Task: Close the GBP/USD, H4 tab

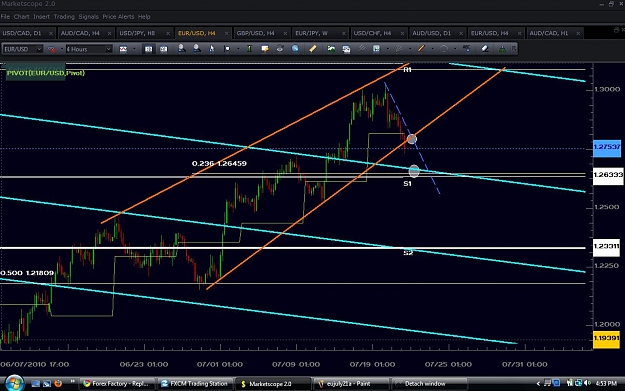Action: pos(285,33)
